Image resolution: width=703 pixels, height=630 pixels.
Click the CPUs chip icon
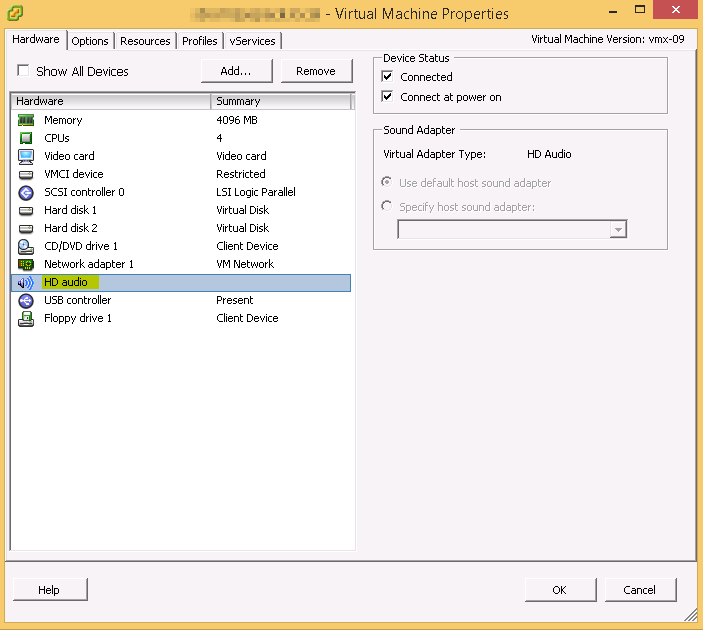click(26, 138)
